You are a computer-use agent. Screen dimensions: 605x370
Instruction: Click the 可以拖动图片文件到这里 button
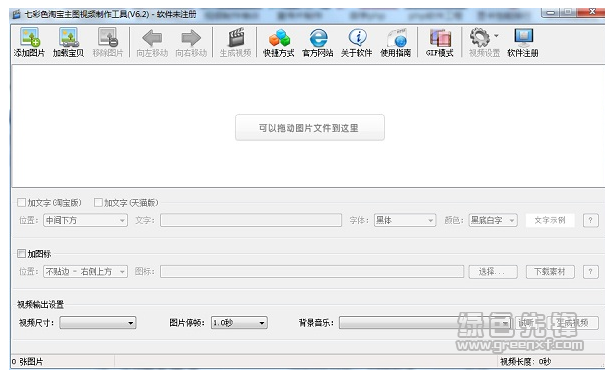[x=310, y=127]
